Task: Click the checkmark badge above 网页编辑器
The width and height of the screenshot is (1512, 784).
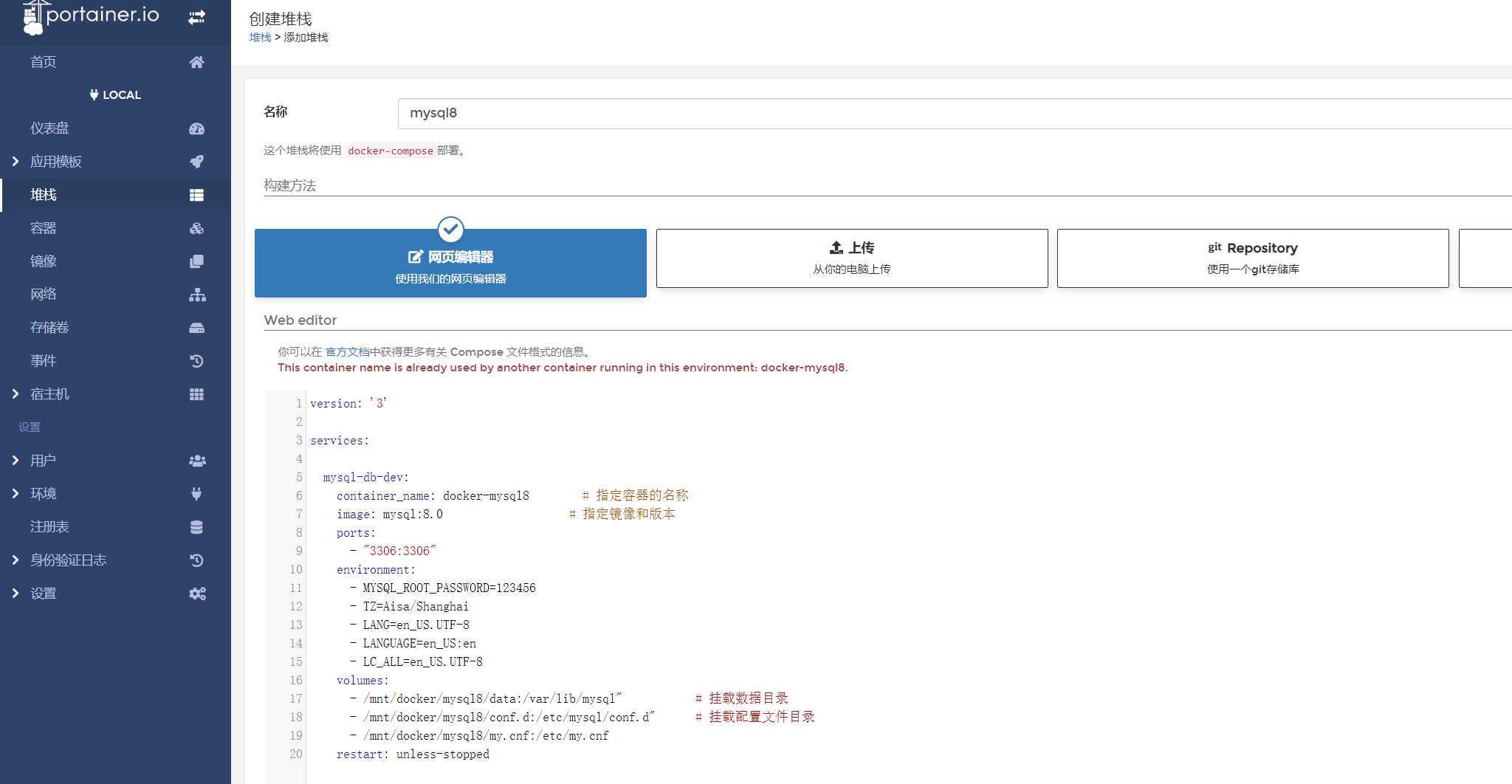Action: point(450,230)
